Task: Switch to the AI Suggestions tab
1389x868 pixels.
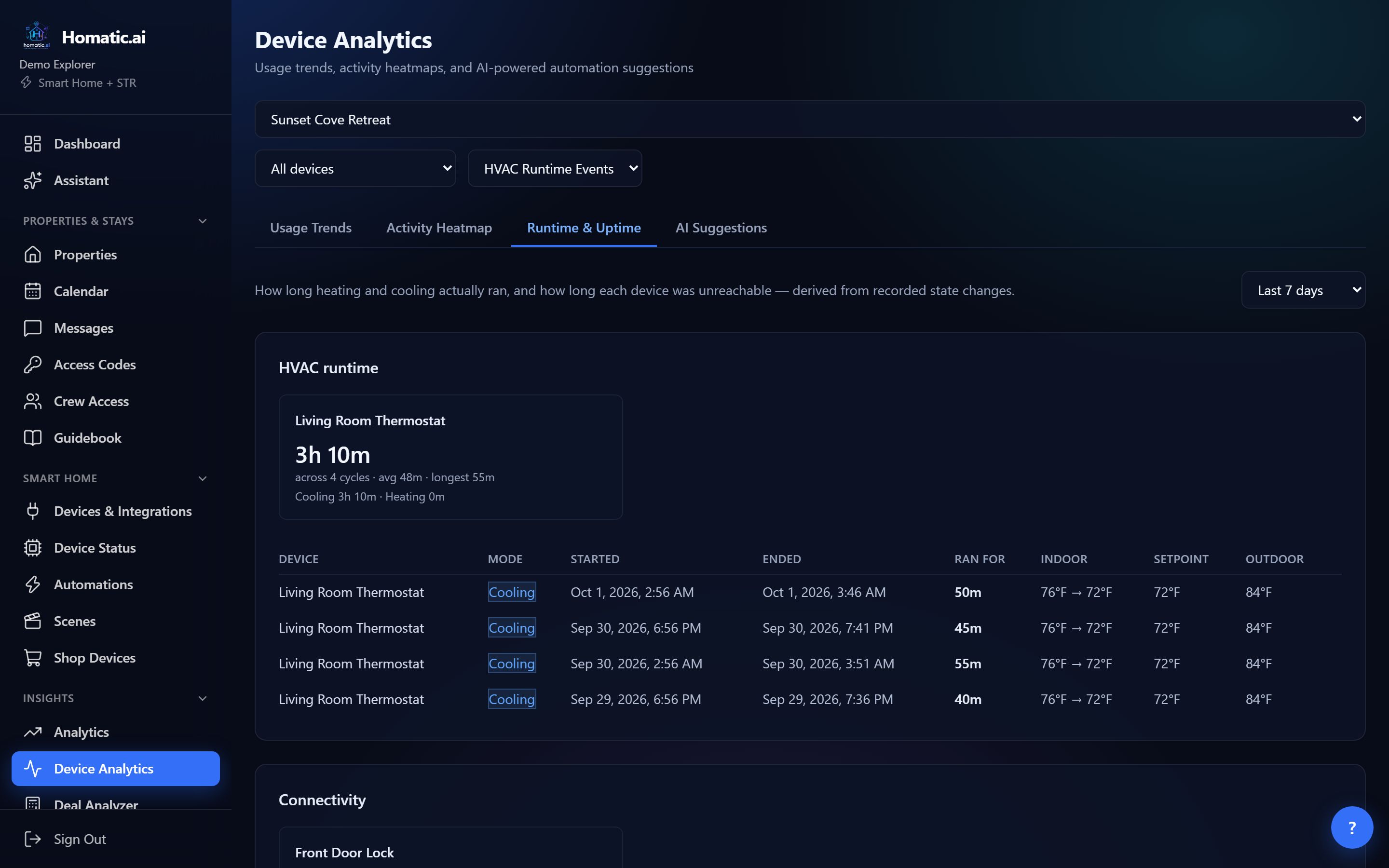Action: point(721,228)
